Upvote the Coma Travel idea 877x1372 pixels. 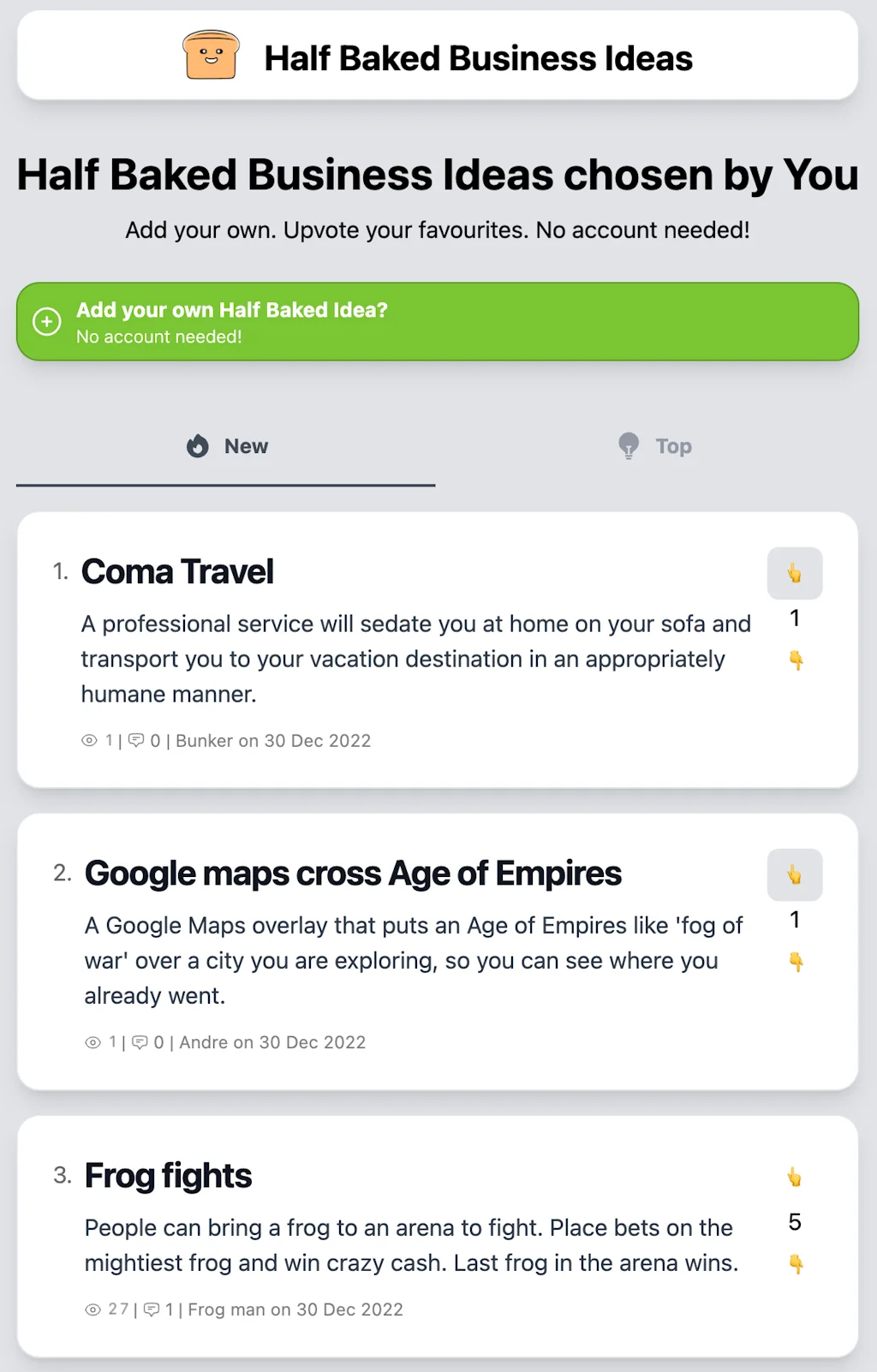[x=795, y=573]
